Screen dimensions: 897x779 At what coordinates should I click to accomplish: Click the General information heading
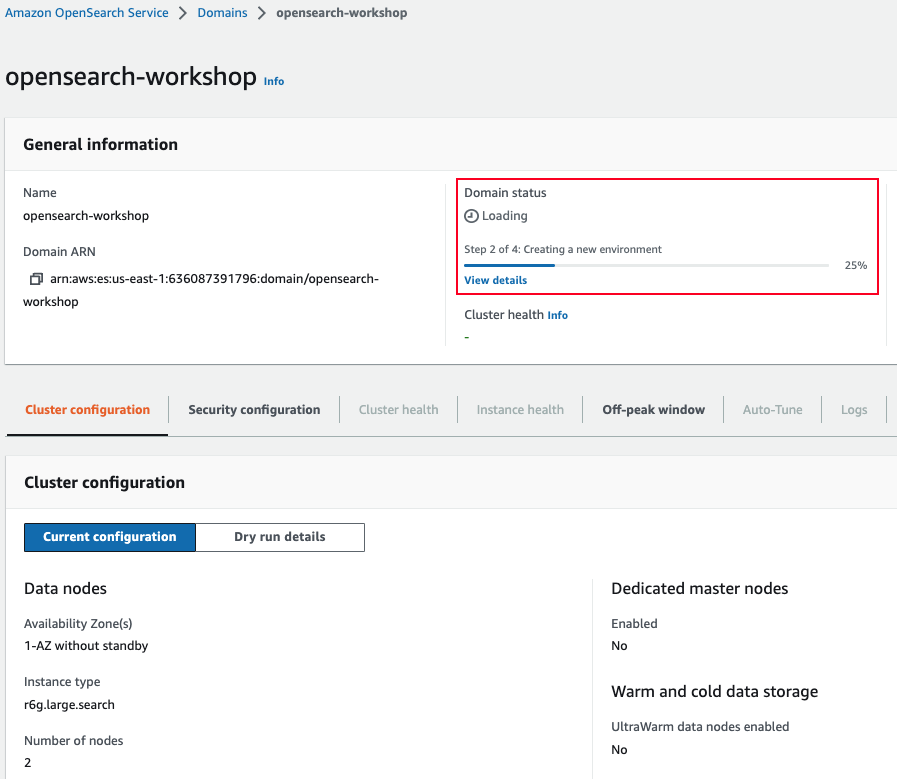(101, 145)
